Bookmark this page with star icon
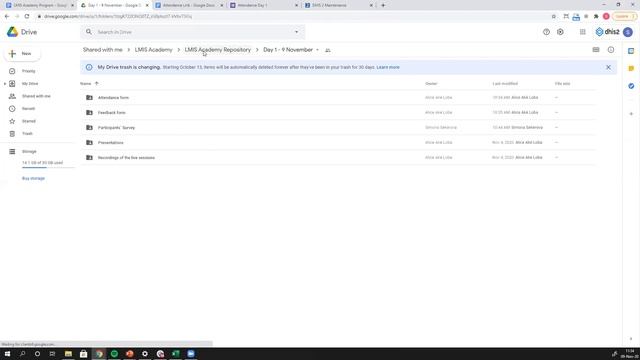Image resolution: width=640 pixels, height=360 pixels. [553, 16]
